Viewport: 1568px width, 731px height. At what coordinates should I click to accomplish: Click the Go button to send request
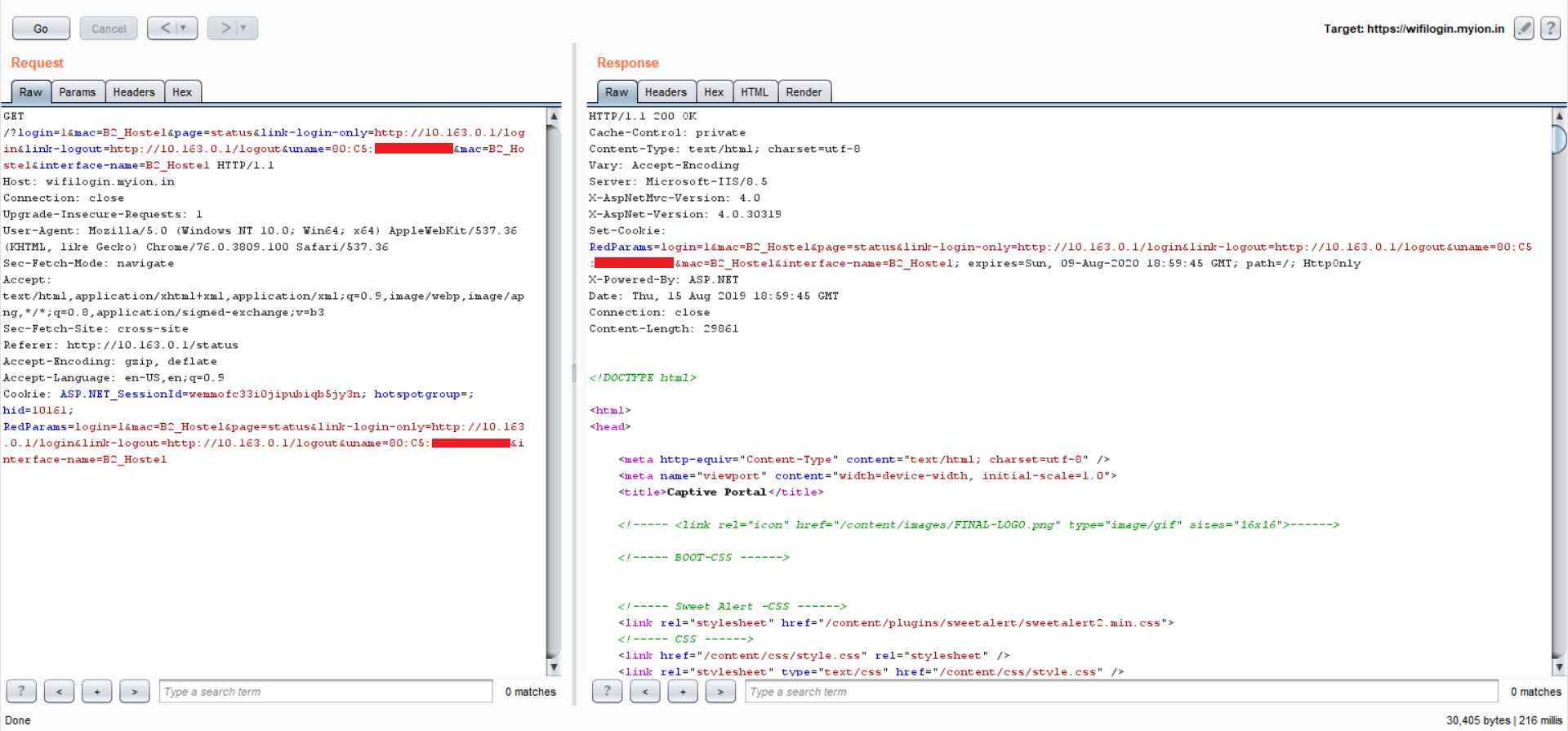[41, 29]
